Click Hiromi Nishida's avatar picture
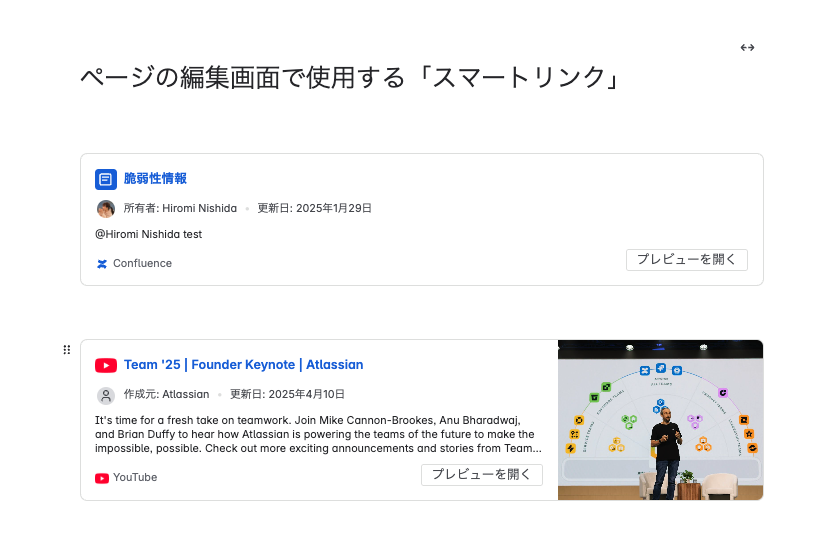825x545 pixels. point(106,209)
